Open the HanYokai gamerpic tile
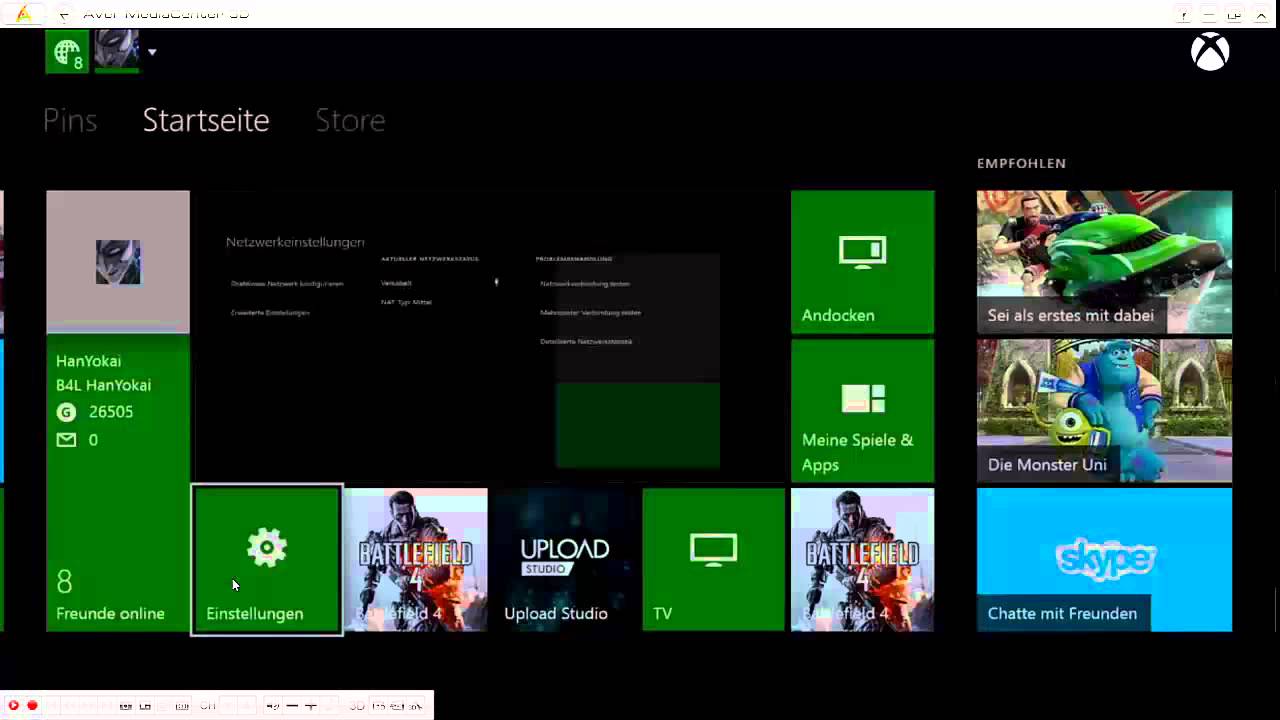Image resolution: width=1280 pixels, height=720 pixels. click(x=118, y=261)
